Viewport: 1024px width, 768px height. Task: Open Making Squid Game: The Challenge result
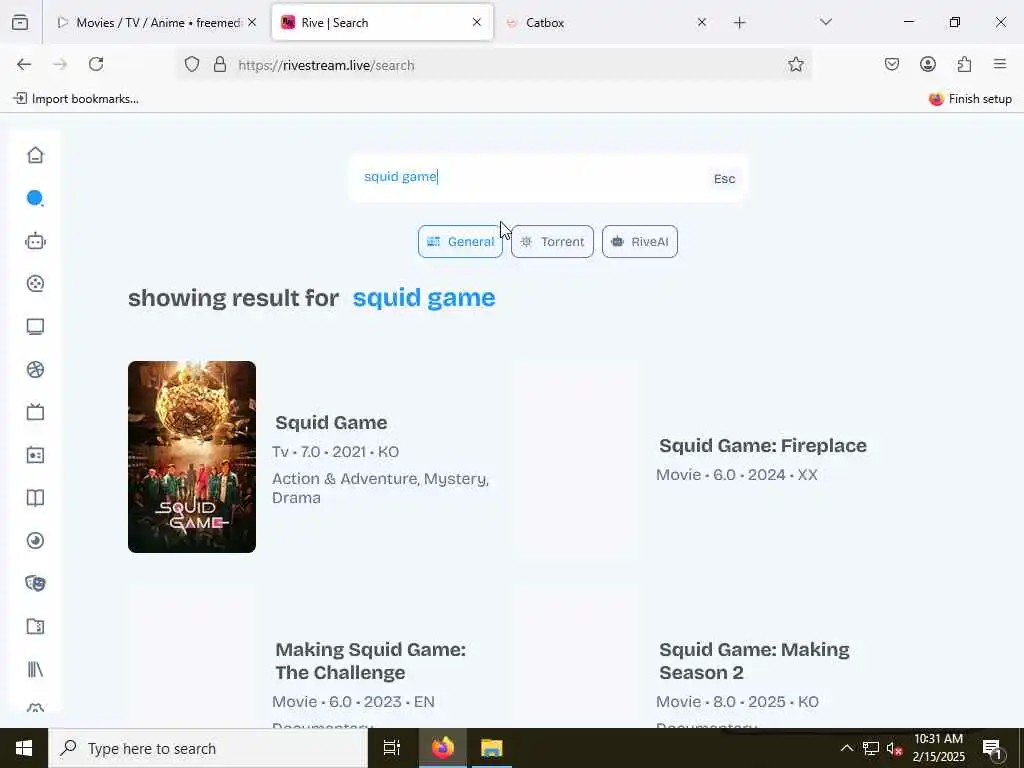370,661
